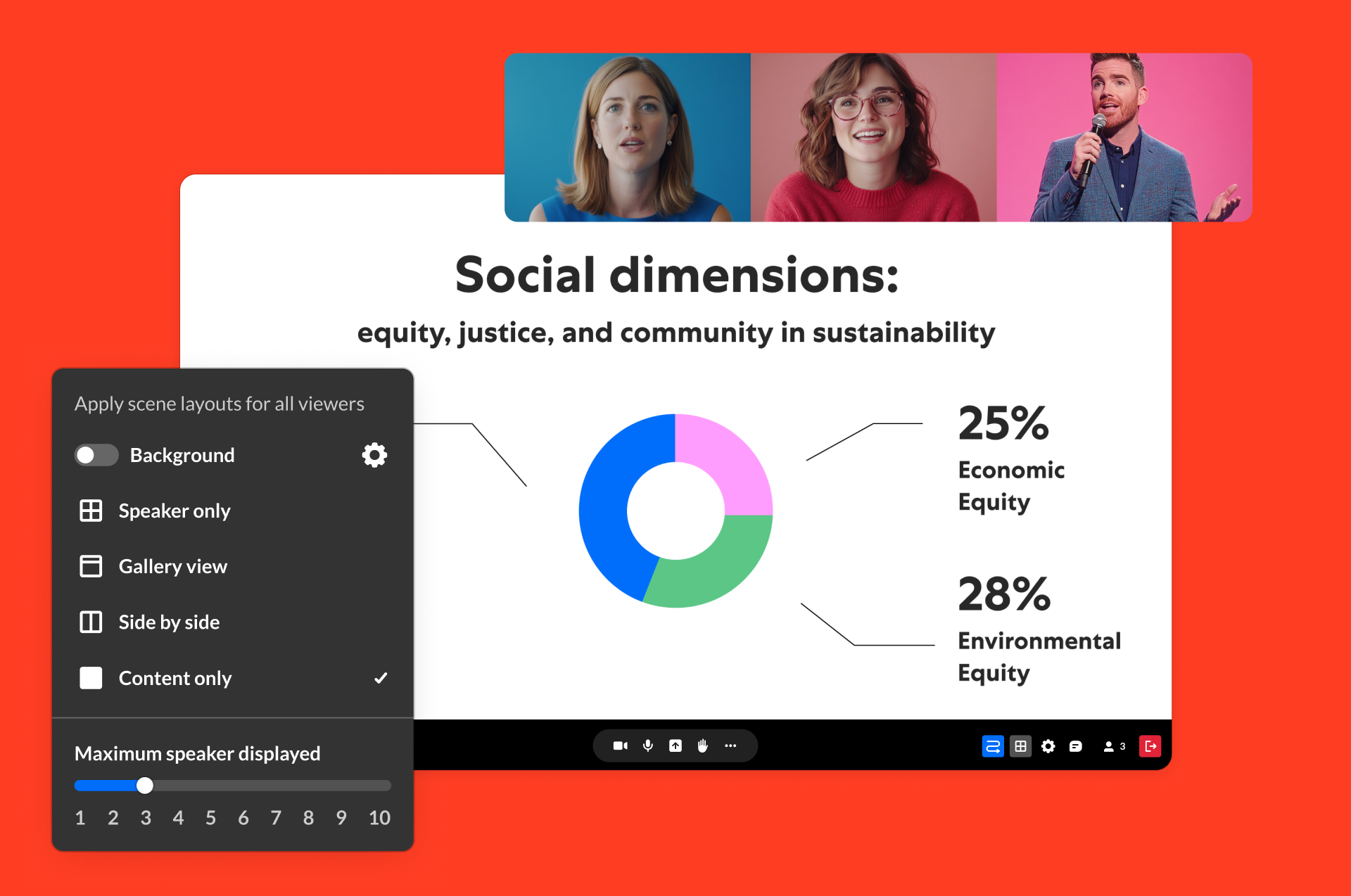Switch to Side by side layout
The image size is (1351, 896).
click(169, 622)
